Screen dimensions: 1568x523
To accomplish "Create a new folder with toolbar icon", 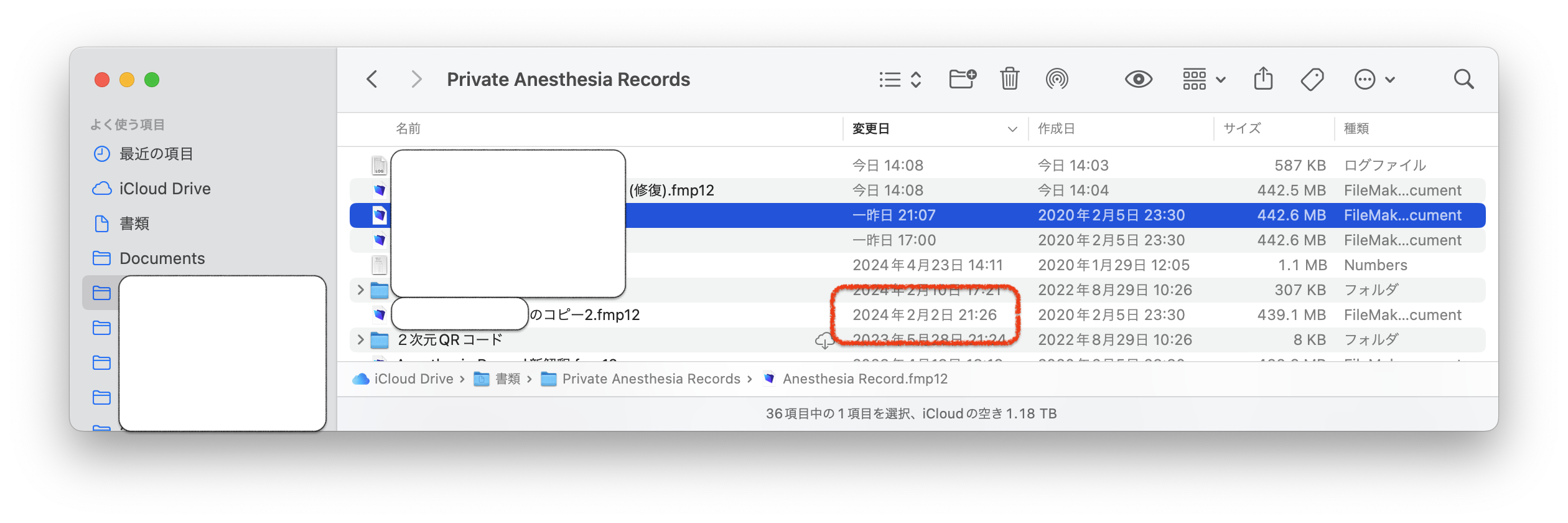I will (x=962, y=79).
